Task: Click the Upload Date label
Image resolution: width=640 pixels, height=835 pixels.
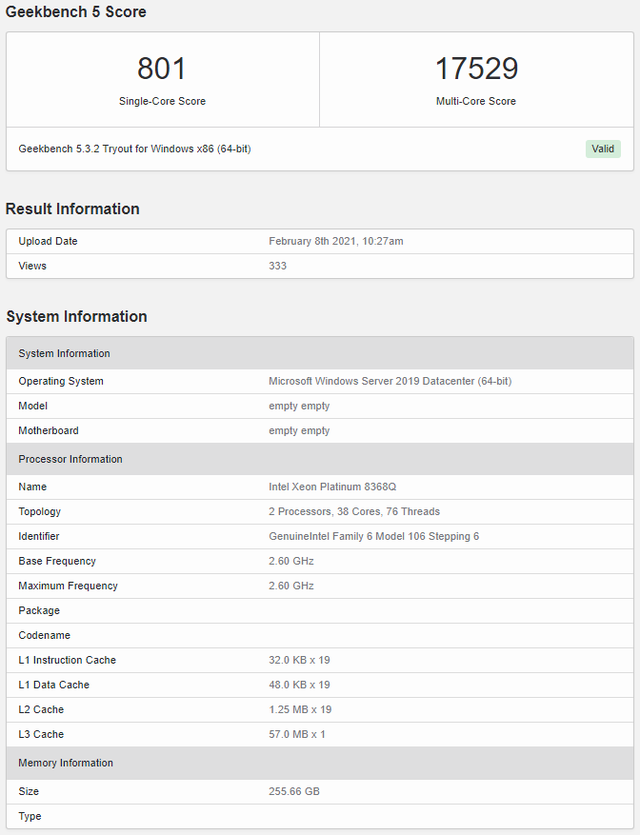Action: click(x=48, y=241)
